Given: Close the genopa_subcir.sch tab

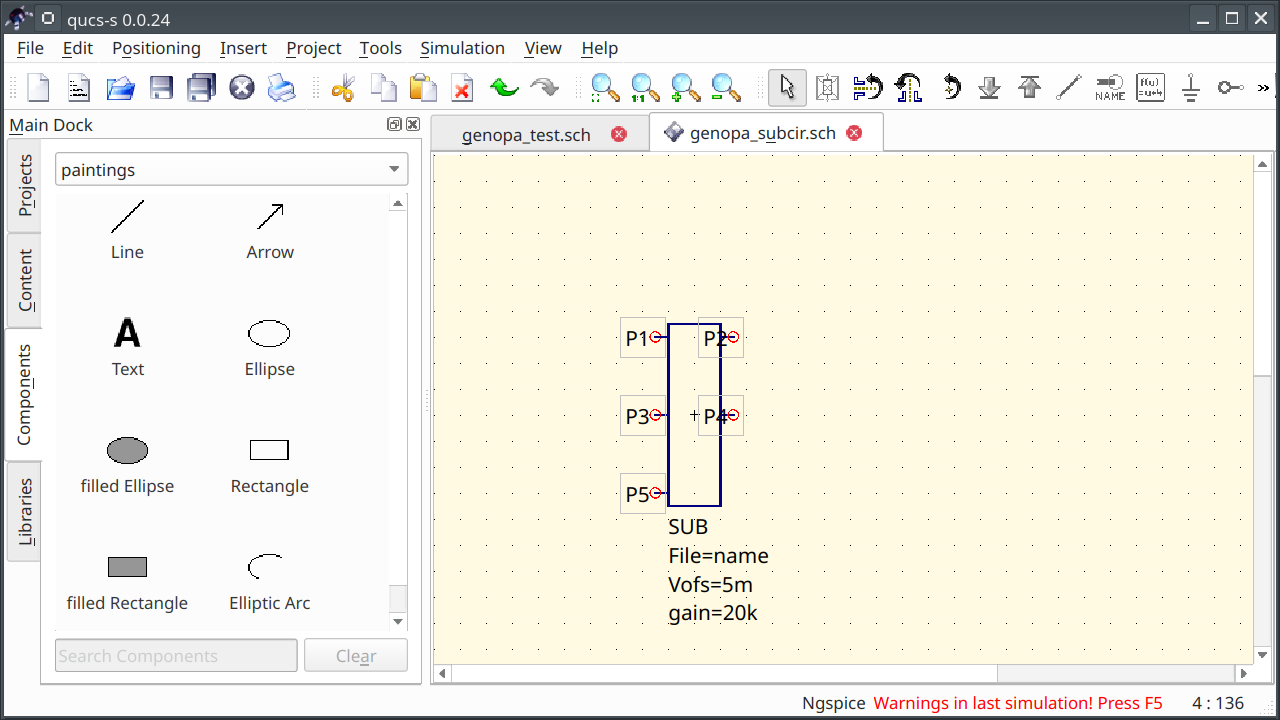Looking at the screenshot, I should point(853,132).
